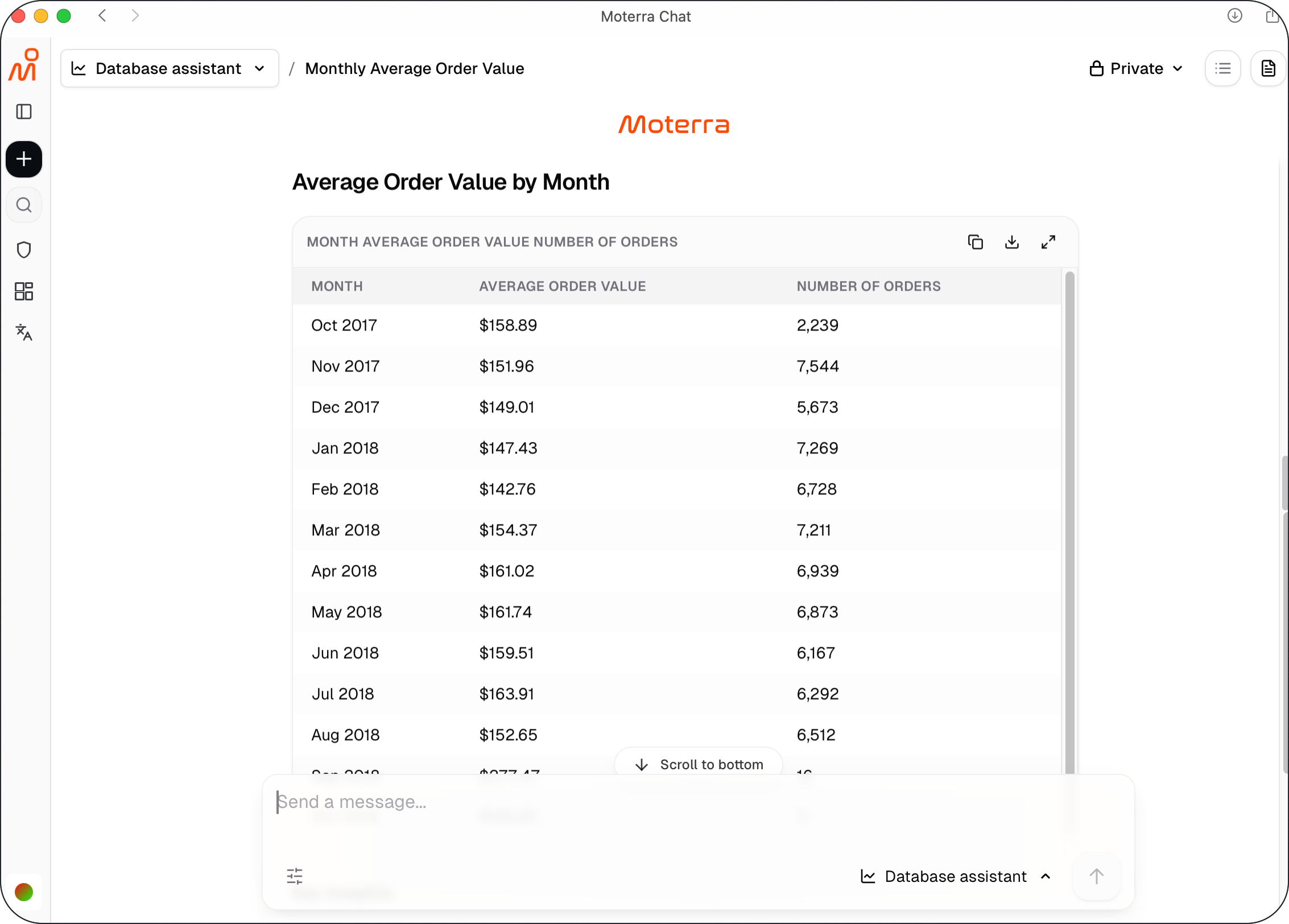Click the 6,292 orders cell
1289x924 pixels.
coord(817,694)
